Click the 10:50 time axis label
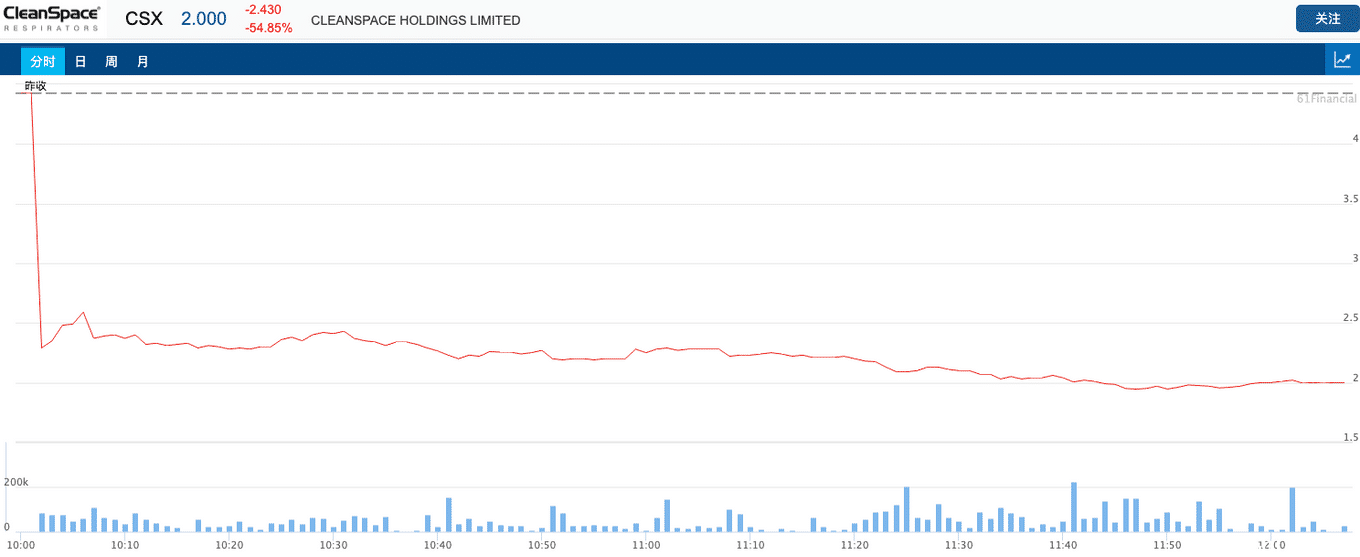Screen dimensions: 1360x557 click(x=542, y=545)
